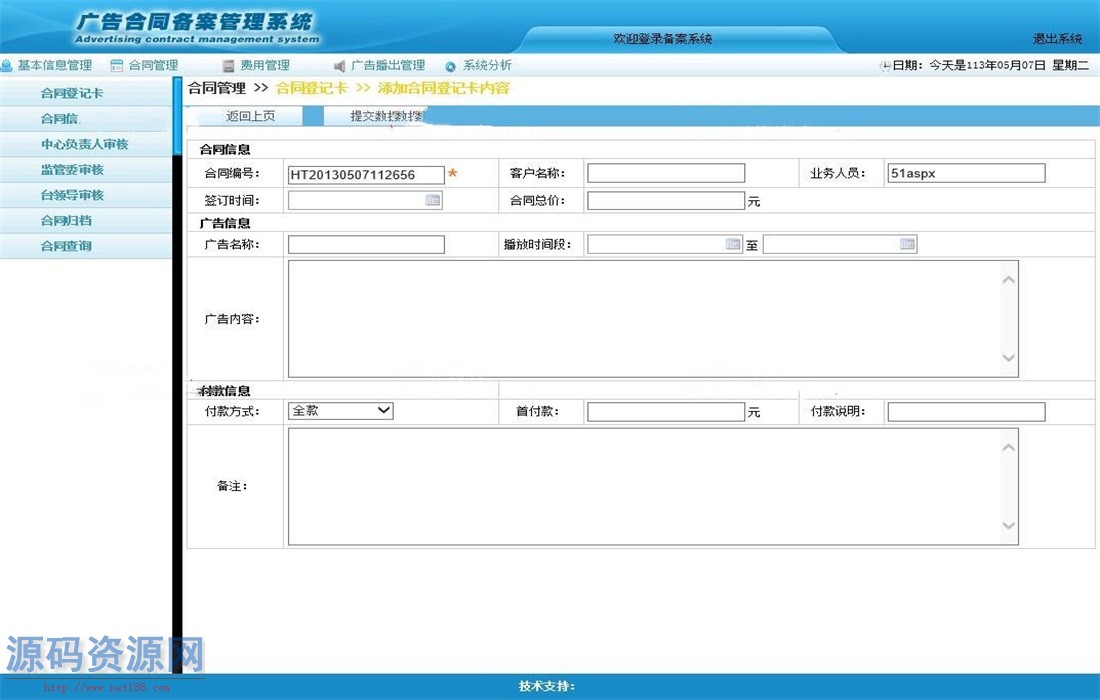The image size is (1100, 700).
Task: Click into the 备注 text area
Action: pyautogui.click(x=653, y=486)
